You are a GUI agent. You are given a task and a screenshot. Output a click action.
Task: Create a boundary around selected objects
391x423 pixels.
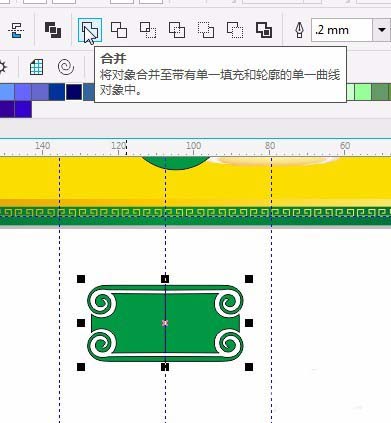point(264,30)
